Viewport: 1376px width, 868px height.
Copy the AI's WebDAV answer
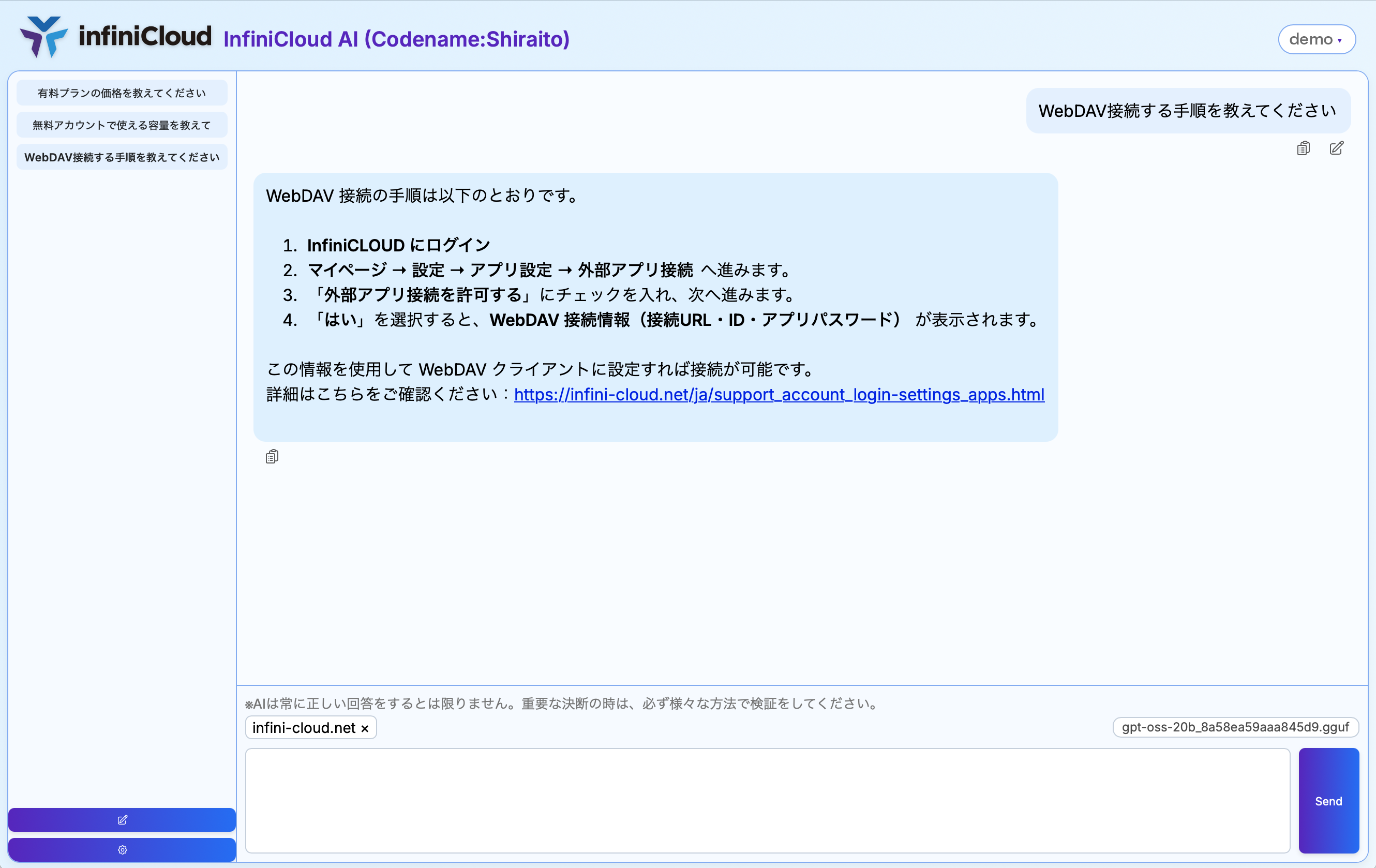tap(272, 457)
